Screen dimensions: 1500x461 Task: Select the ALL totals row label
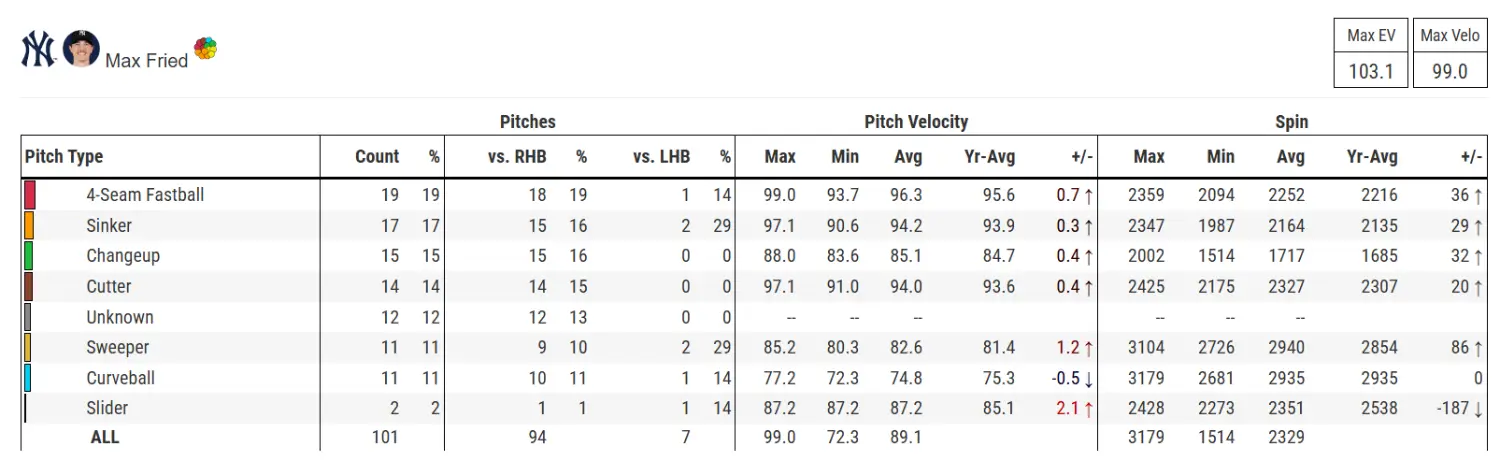pos(105,437)
